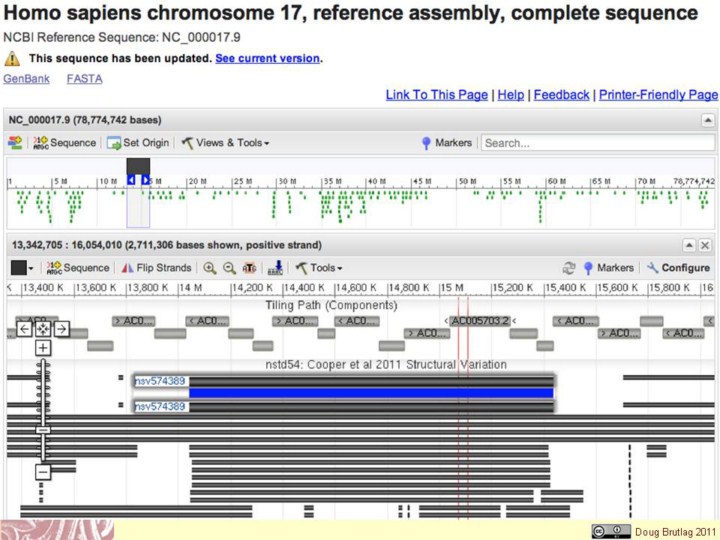Click the Configure button
This screenshot has height=540, width=720.
click(678, 268)
